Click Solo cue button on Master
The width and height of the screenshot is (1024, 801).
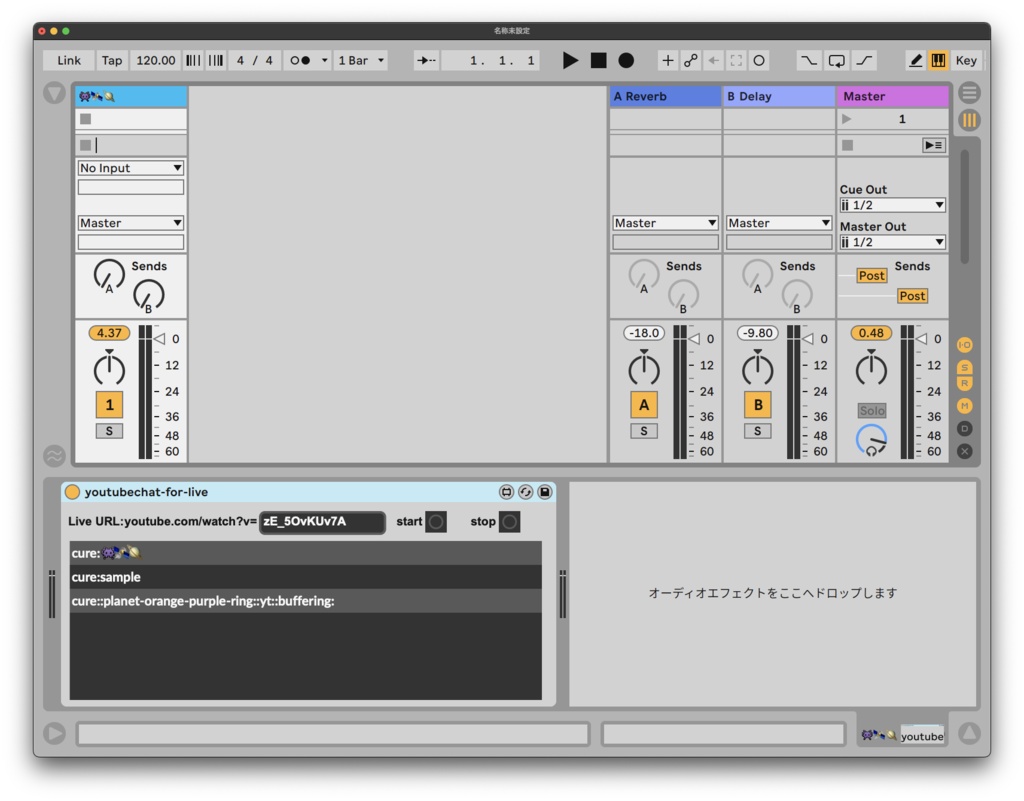coord(872,411)
